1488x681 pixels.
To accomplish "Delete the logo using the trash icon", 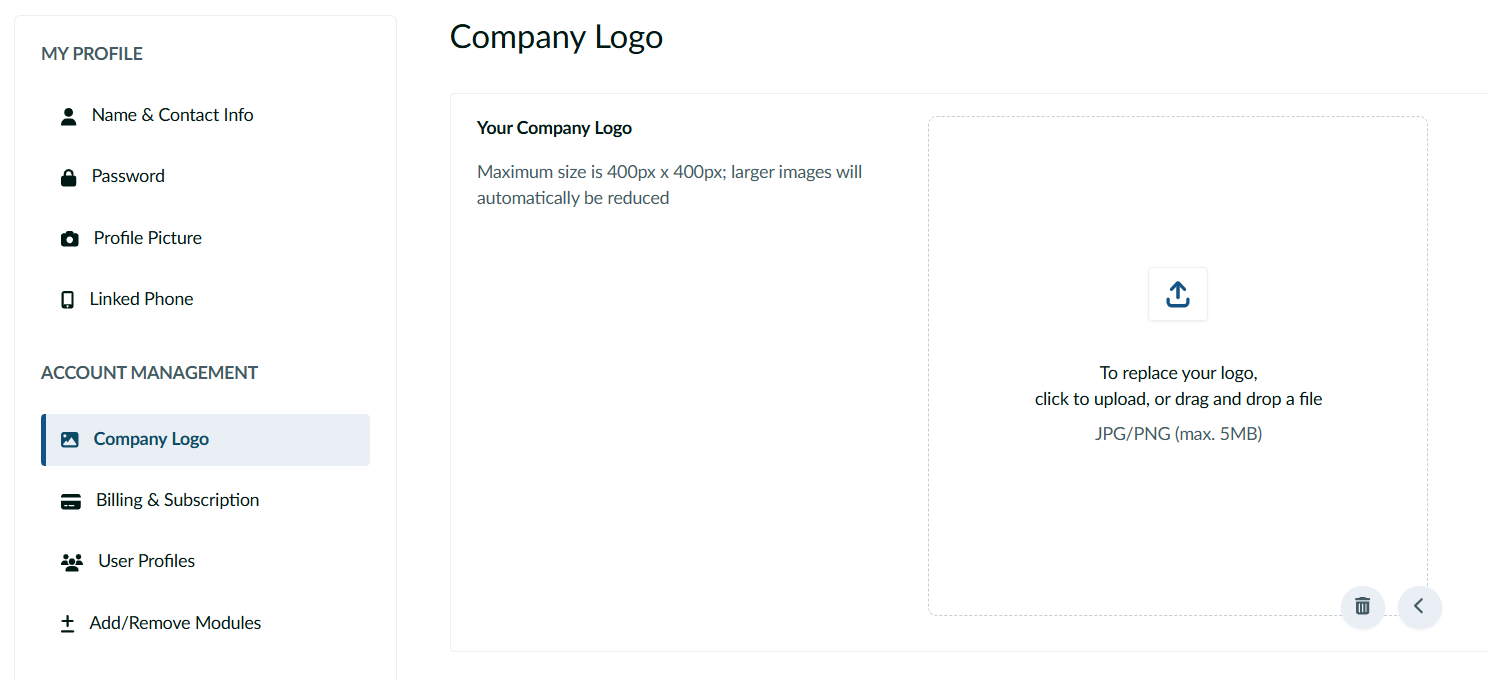I will point(1362,606).
